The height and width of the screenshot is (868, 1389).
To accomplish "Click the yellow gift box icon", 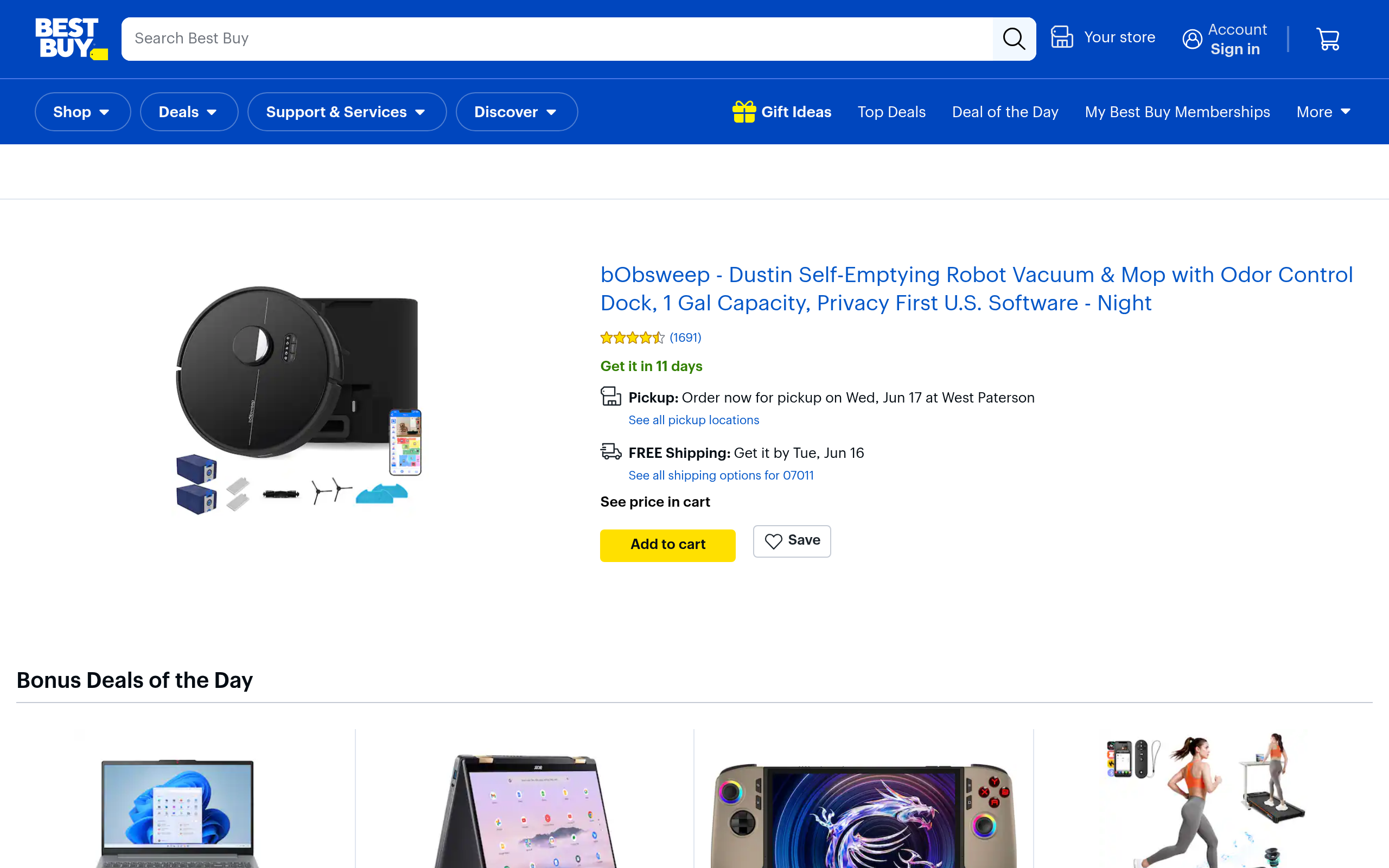I will coord(744,111).
